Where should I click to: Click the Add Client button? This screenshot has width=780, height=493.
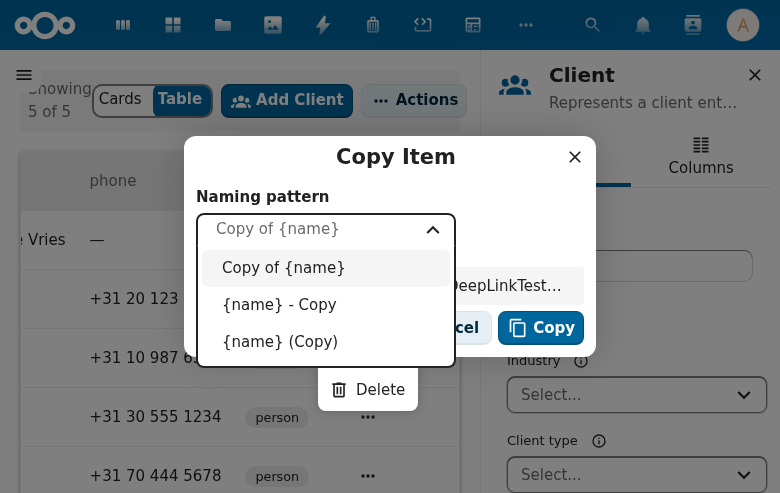coord(287,100)
